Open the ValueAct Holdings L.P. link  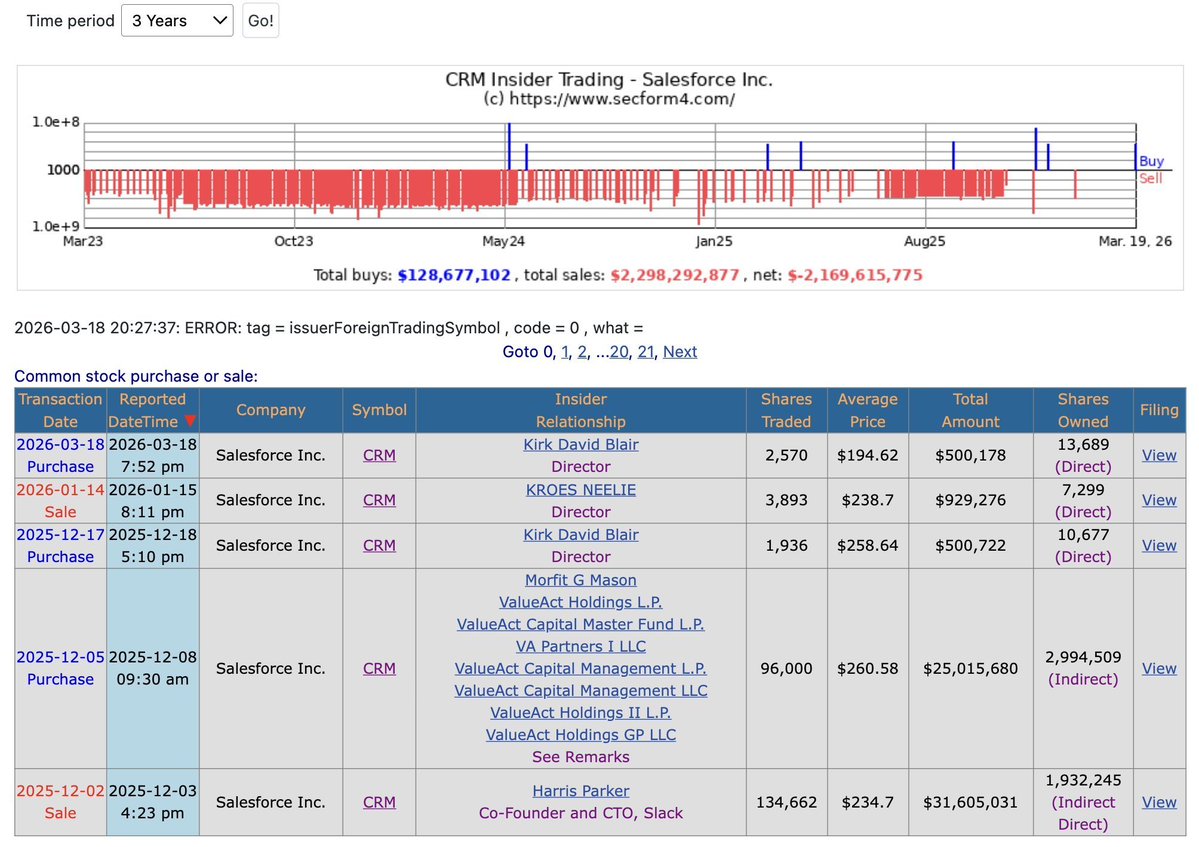(580, 602)
